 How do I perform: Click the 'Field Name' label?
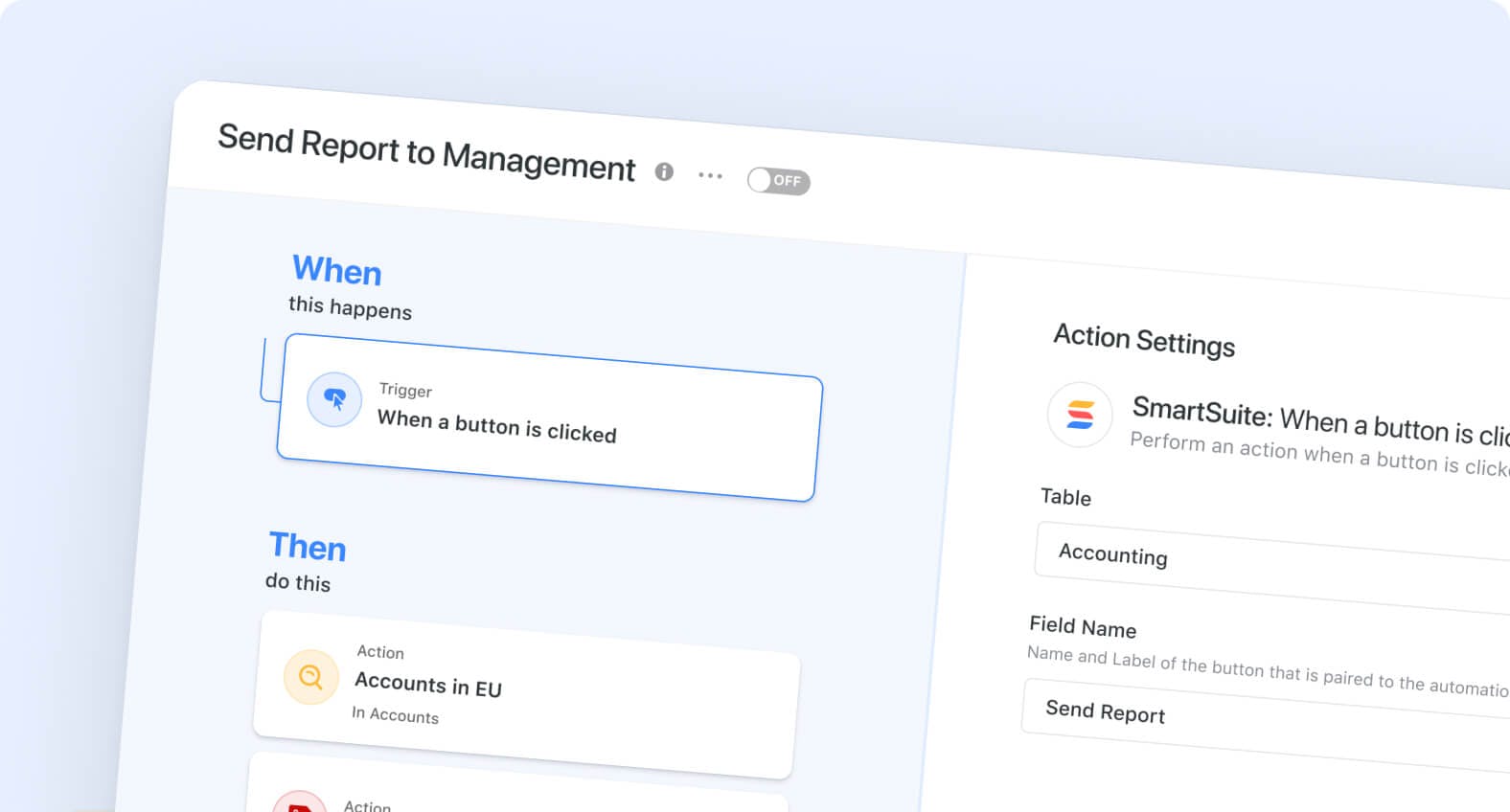tap(1083, 626)
